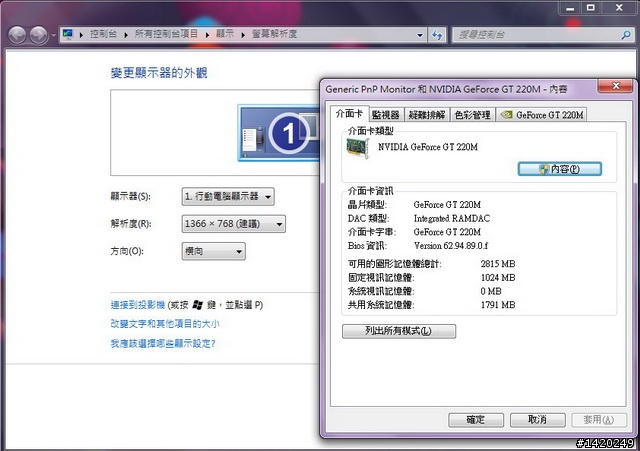Switch to the 監視器 tab
Image resolution: width=640 pixels, height=451 pixels.
pyautogui.click(x=386, y=115)
